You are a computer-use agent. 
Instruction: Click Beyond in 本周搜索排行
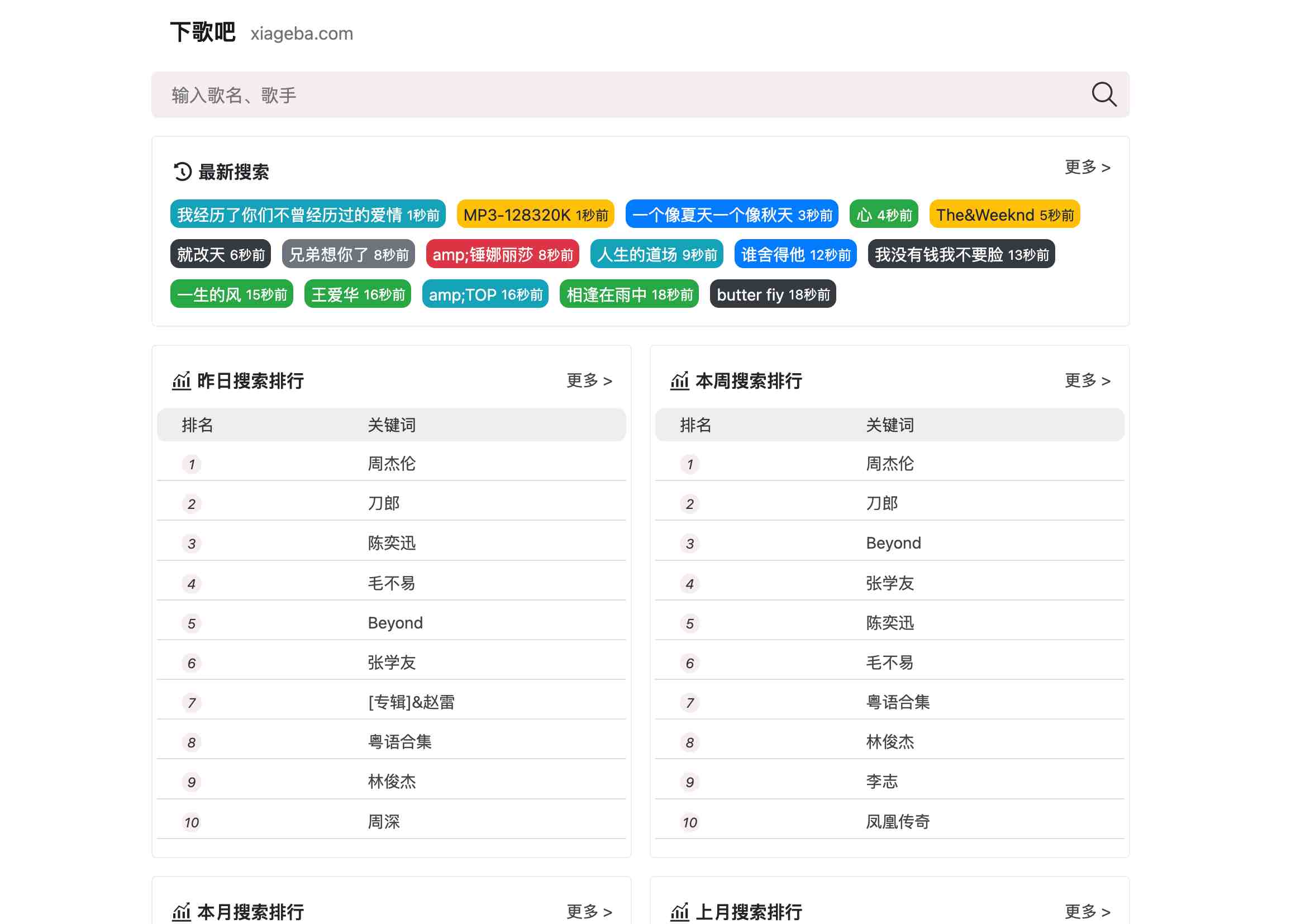893,543
